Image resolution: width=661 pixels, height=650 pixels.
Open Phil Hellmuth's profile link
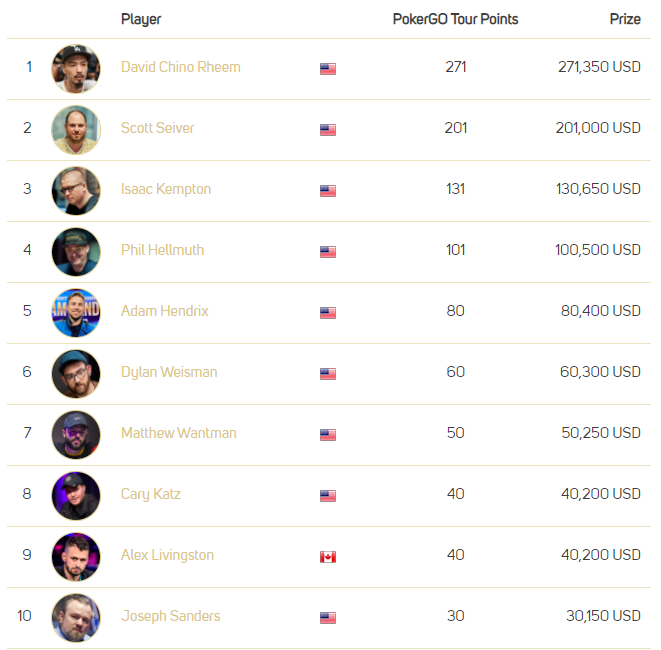162,250
